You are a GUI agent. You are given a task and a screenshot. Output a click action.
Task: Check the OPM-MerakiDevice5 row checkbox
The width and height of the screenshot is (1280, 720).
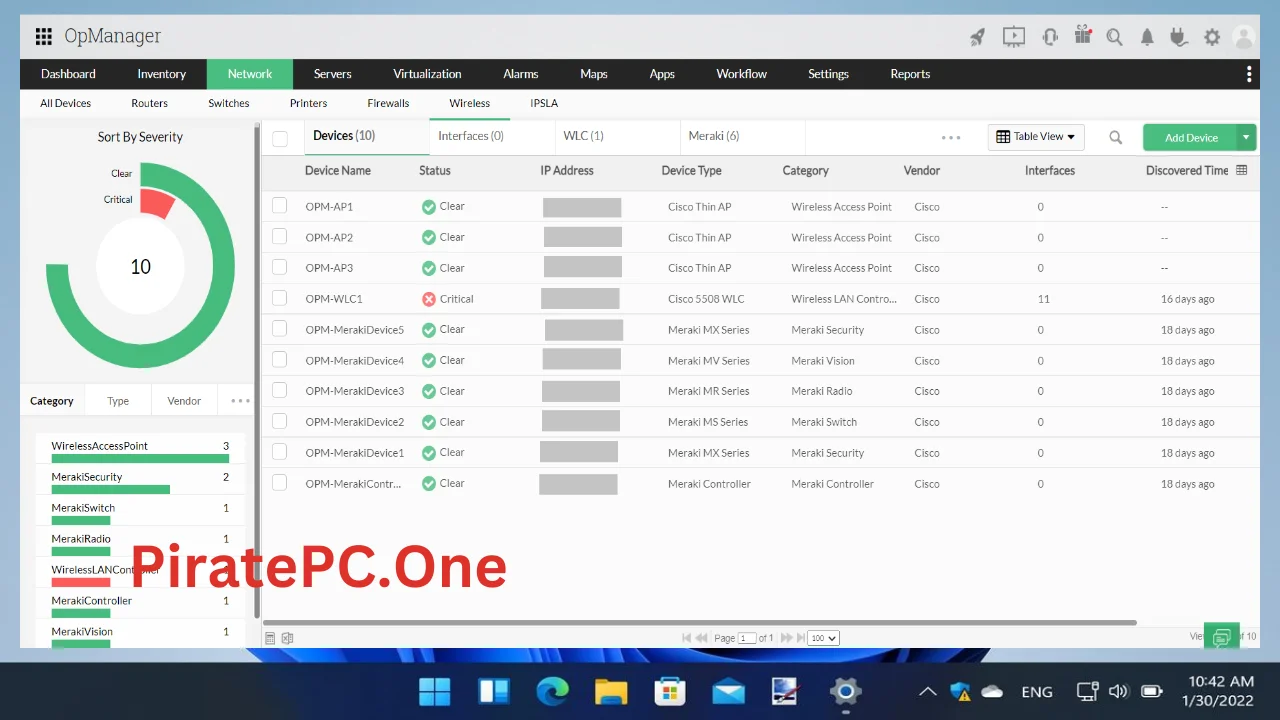tap(280, 329)
